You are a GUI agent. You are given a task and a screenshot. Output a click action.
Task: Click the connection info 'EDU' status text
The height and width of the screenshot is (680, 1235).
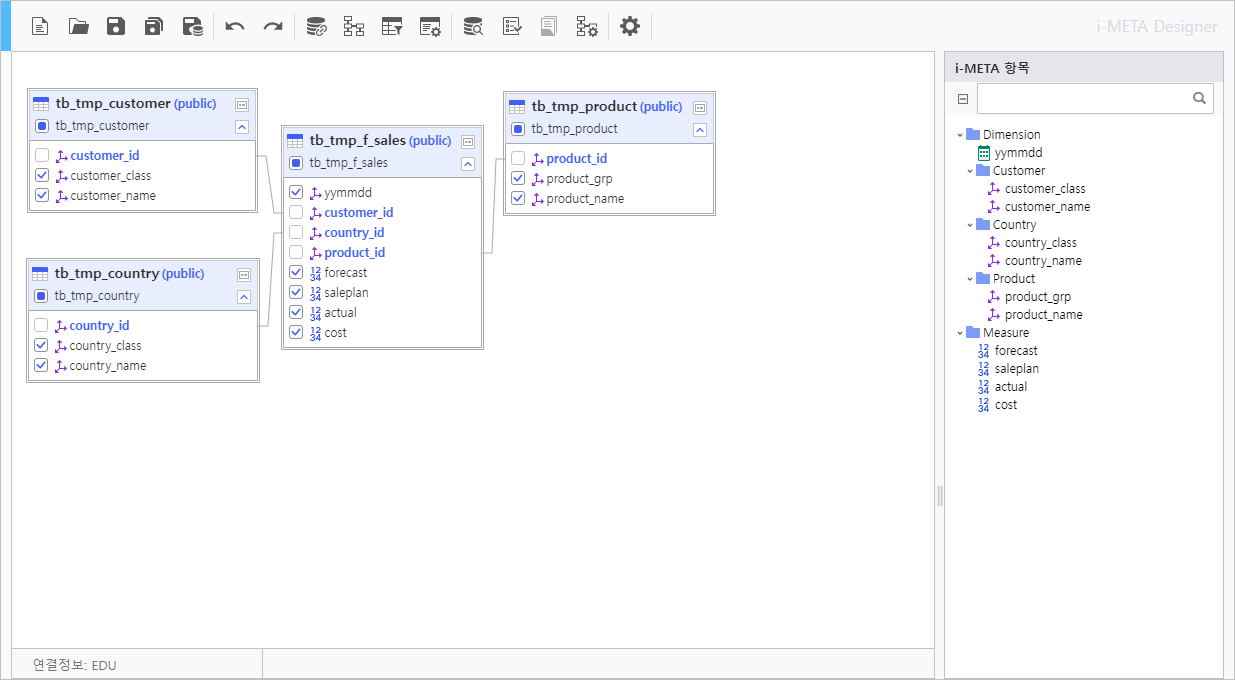pos(104,665)
